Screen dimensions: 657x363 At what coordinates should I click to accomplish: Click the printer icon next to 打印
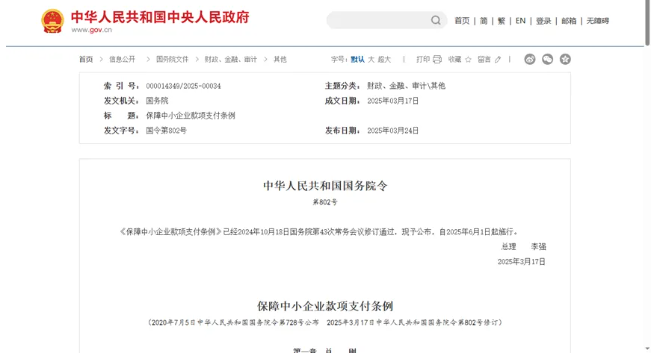click(x=437, y=59)
